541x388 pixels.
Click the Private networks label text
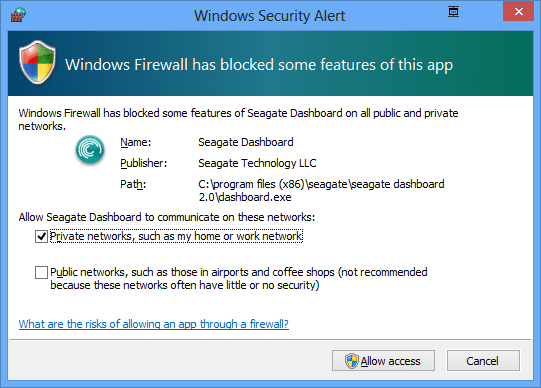[176, 236]
